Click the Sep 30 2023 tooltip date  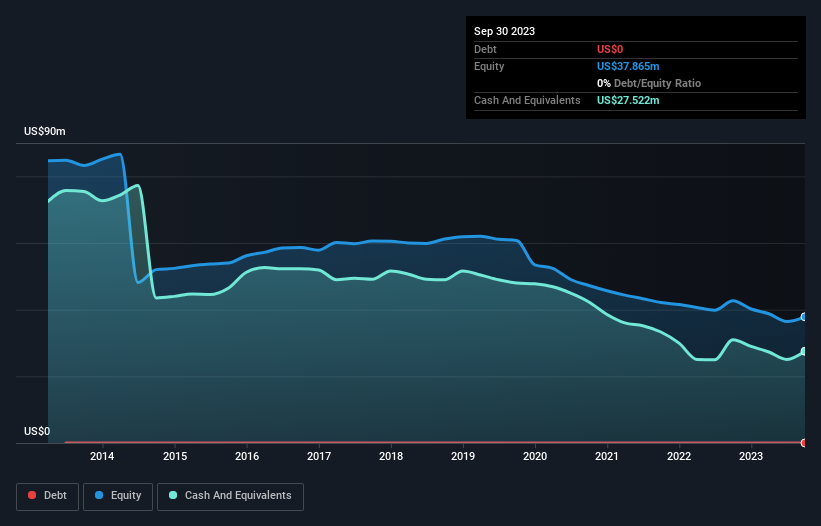(x=504, y=31)
